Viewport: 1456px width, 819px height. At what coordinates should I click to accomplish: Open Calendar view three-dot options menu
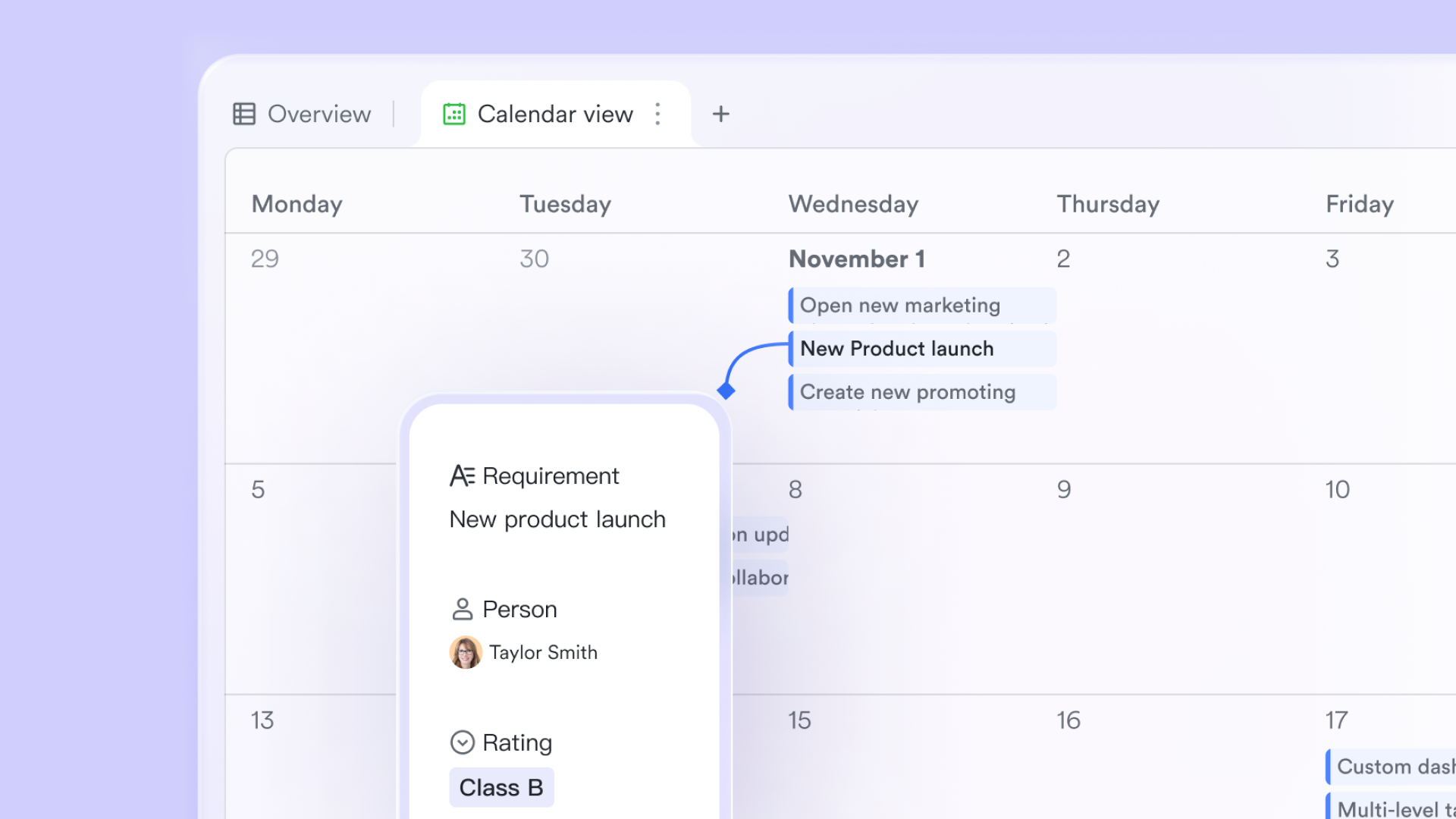pos(658,114)
